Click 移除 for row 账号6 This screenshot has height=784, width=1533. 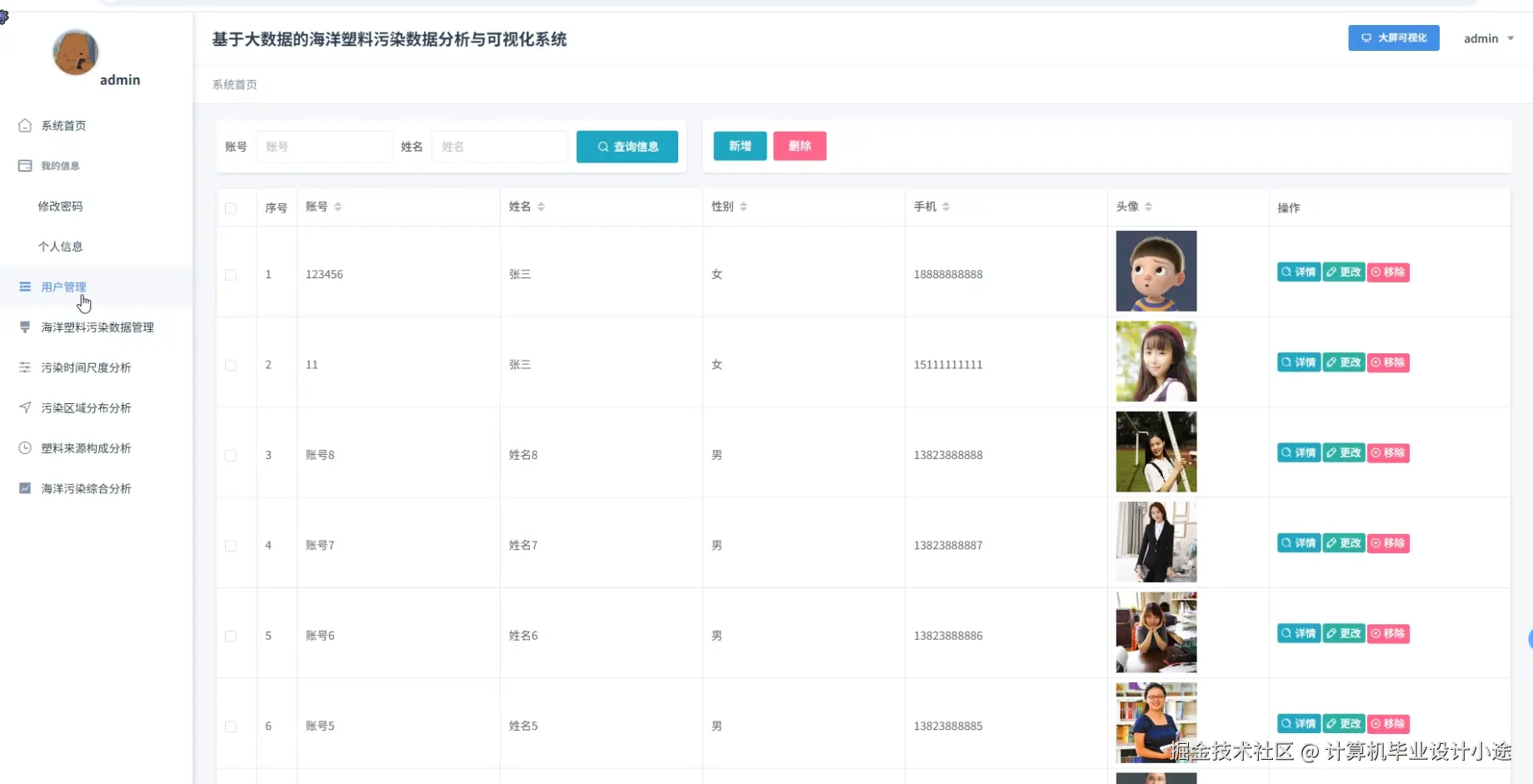coord(1389,634)
